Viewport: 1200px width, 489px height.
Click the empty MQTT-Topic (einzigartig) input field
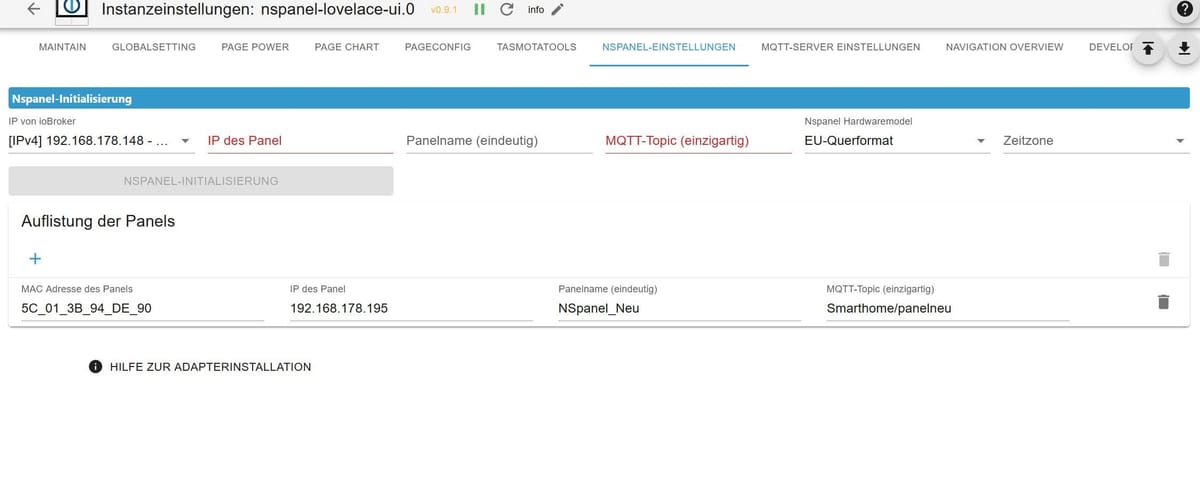[698, 140]
